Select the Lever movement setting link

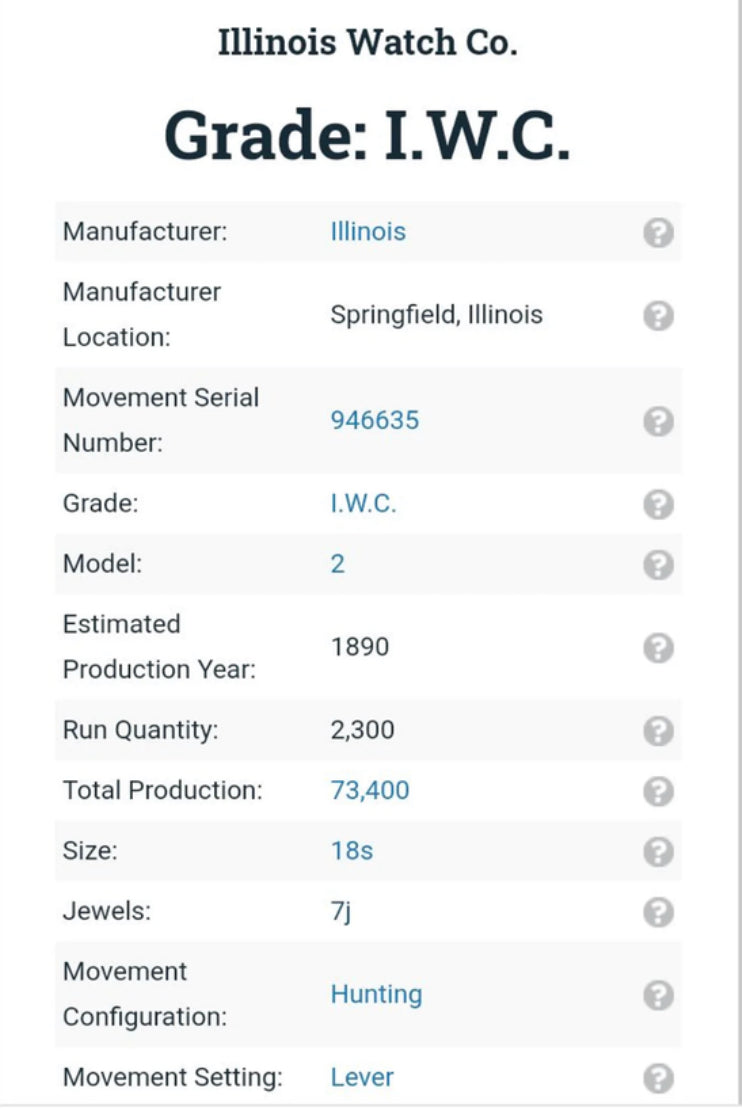click(362, 1078)
